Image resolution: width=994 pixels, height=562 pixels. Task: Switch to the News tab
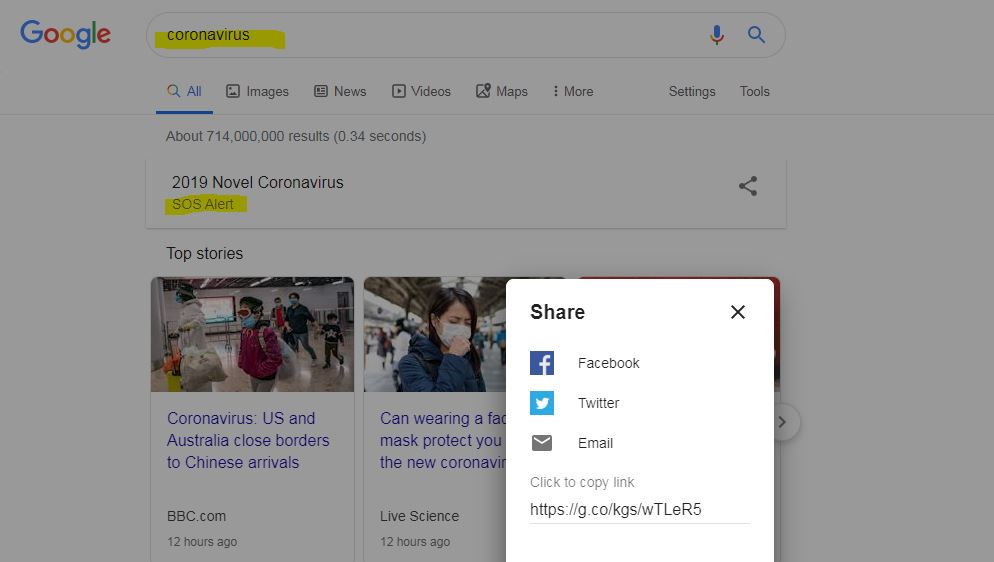point(340,91)
